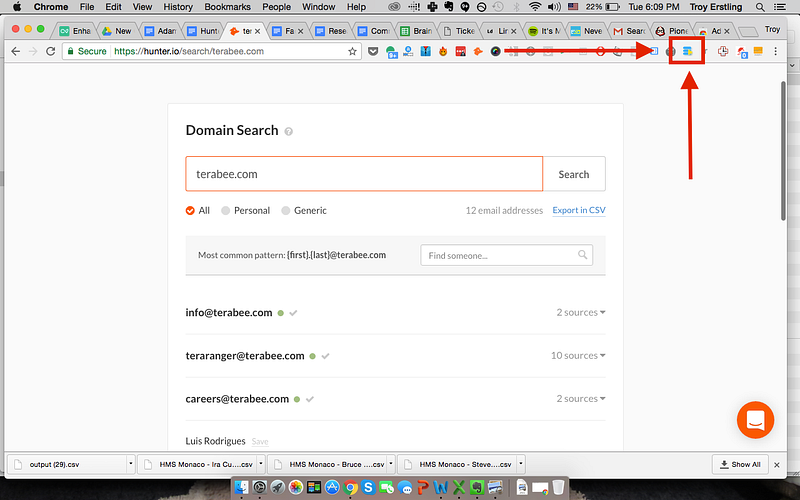Open the App Store dock icon
Screen dimensions: 800x500
coord(332,487)
